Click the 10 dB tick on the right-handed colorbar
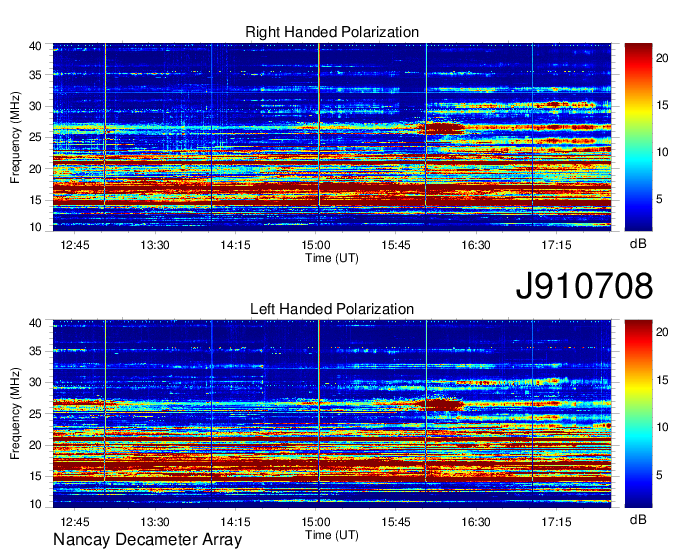This screenshot has height=552, width=680. tap(662, 153)
